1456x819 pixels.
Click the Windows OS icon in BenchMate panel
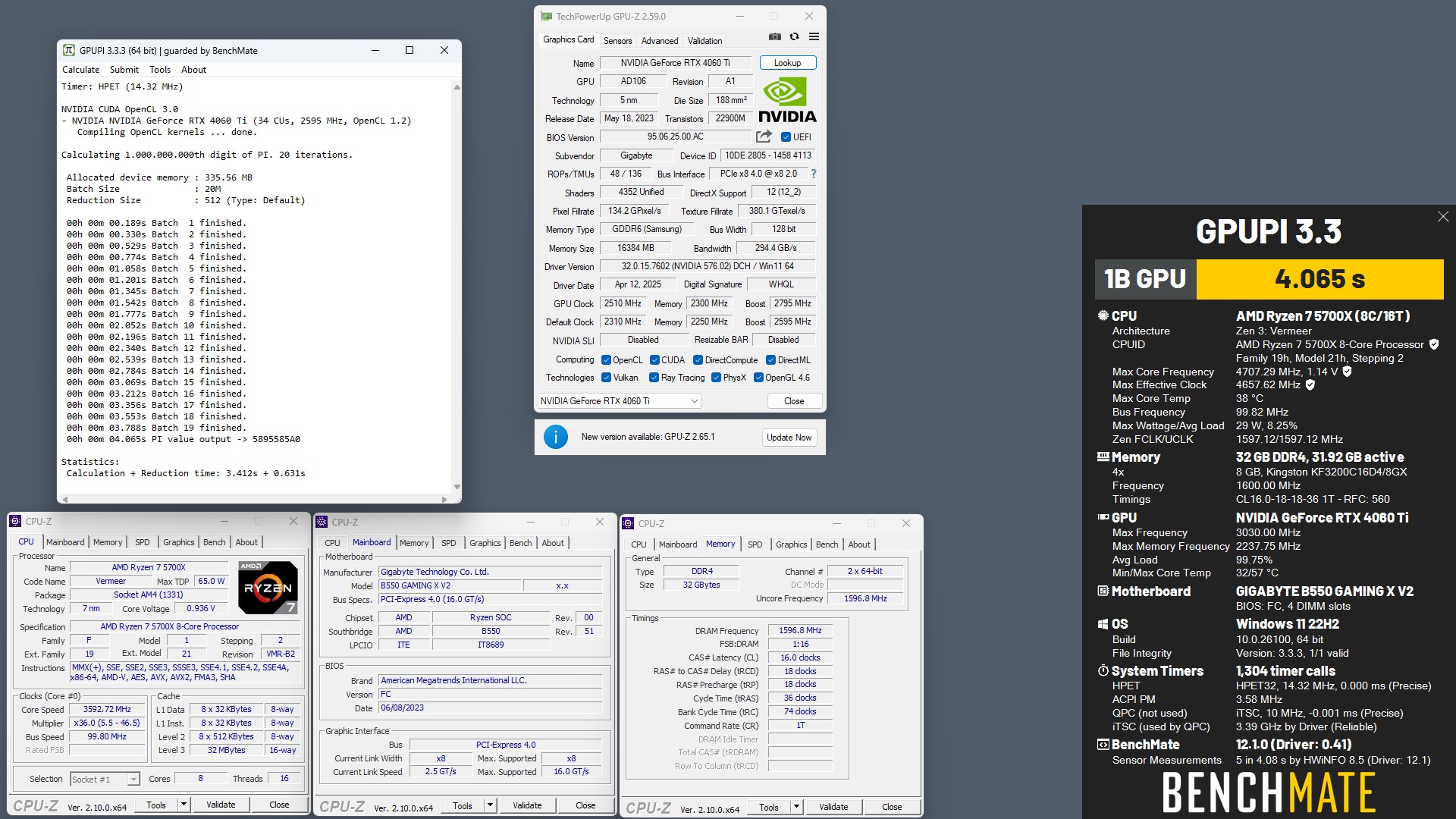(1103, 623)
